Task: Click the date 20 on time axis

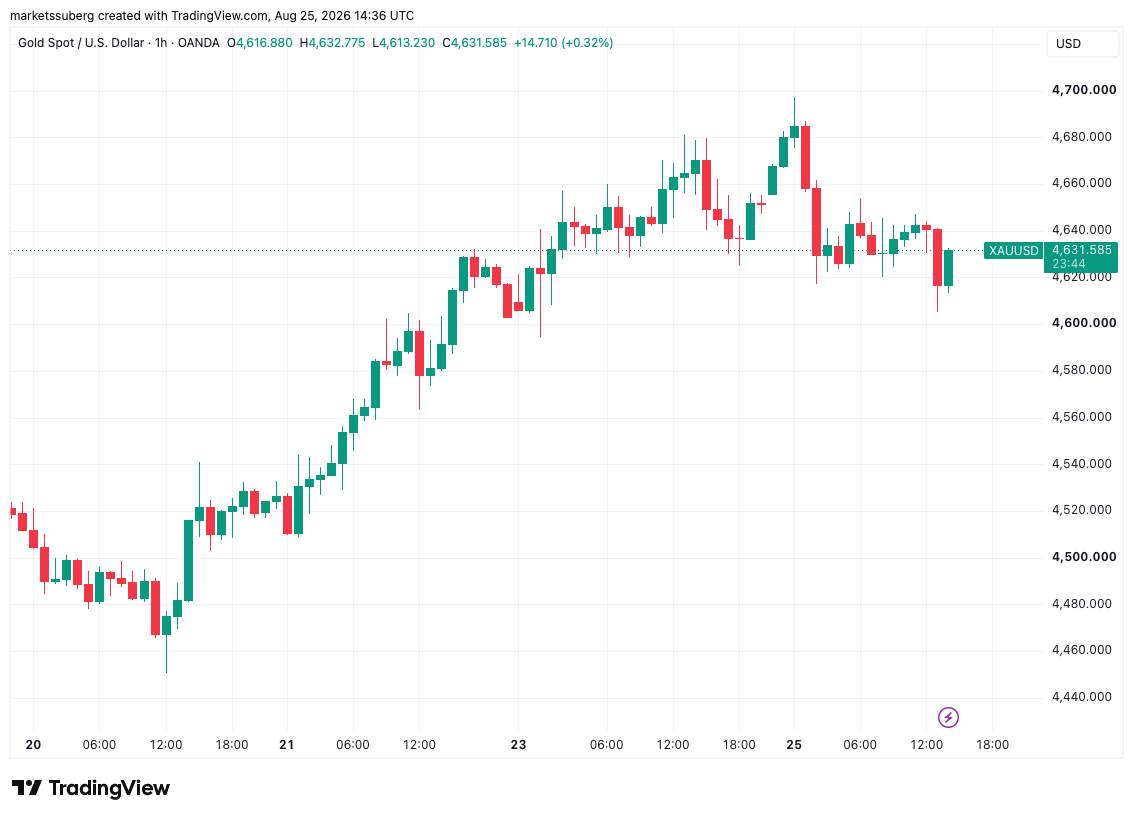Action: tap(33, 745)
